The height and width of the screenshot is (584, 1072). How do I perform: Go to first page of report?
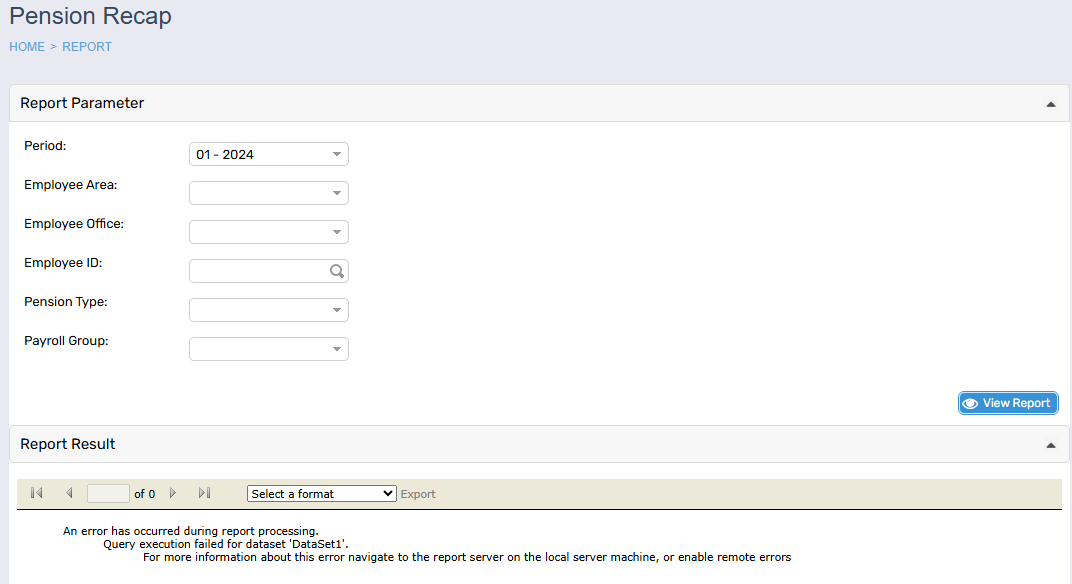37,493
